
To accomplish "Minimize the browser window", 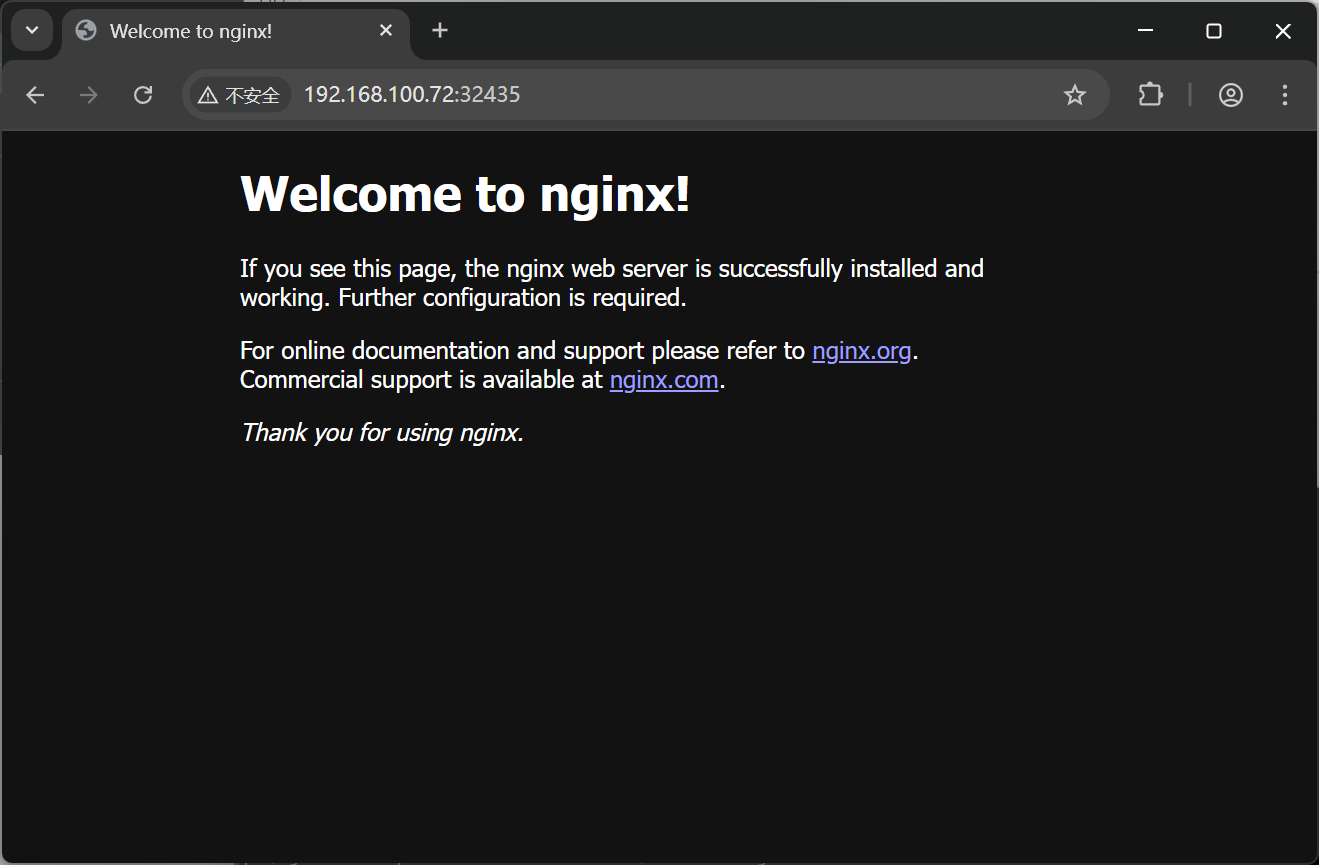I will pyautogui.click(x=1146, y=31).
